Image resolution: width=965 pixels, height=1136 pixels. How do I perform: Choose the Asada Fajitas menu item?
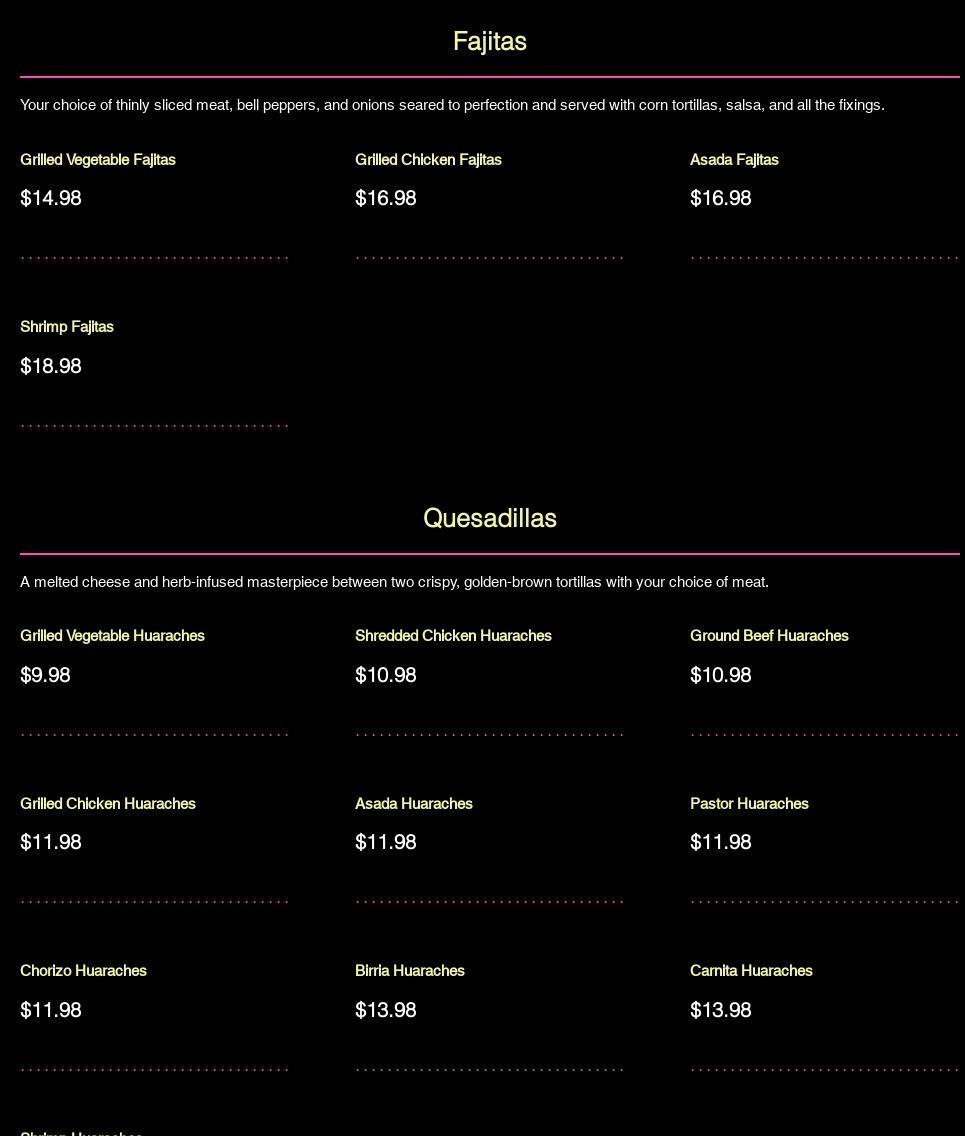pos(734,160)
